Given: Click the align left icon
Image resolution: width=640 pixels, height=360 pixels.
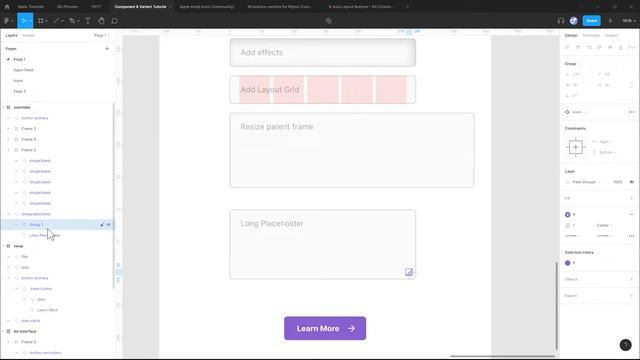Looking at the screenshot, I should [567, 47].
